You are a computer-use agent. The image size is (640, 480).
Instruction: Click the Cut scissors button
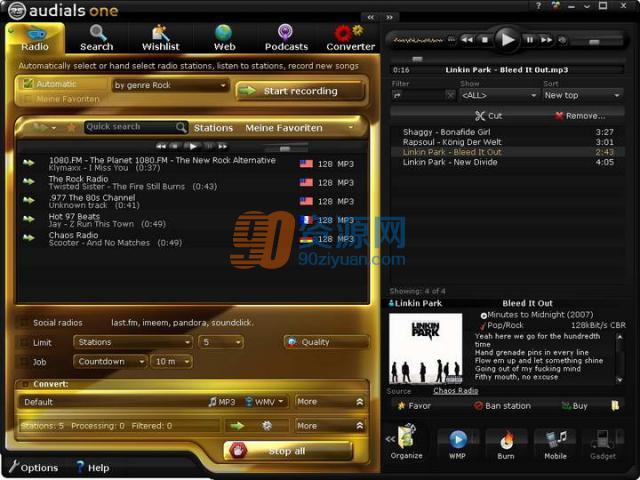[x=489, y=116]
